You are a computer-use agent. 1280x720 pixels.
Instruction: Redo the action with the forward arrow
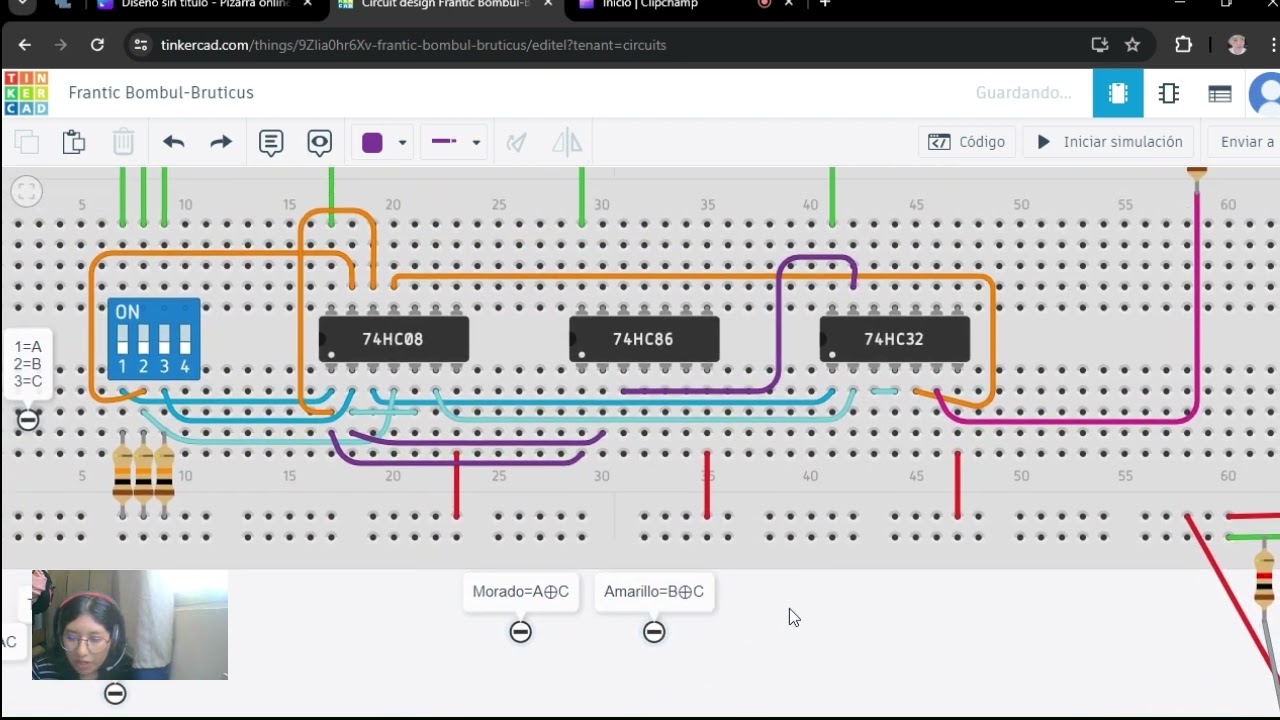[x=221, y=142]
